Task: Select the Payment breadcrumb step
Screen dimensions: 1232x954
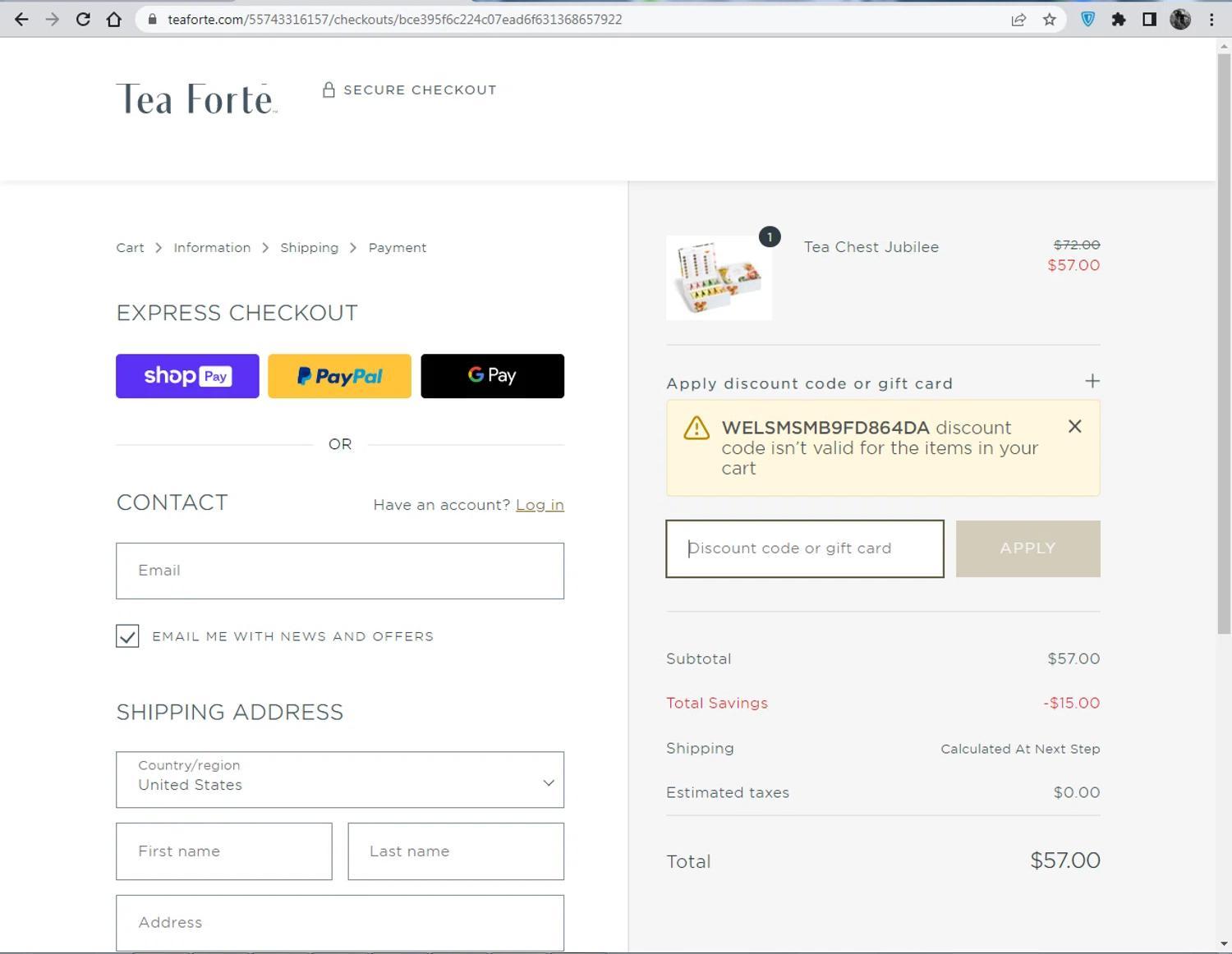Action: (x=398, y=248)
